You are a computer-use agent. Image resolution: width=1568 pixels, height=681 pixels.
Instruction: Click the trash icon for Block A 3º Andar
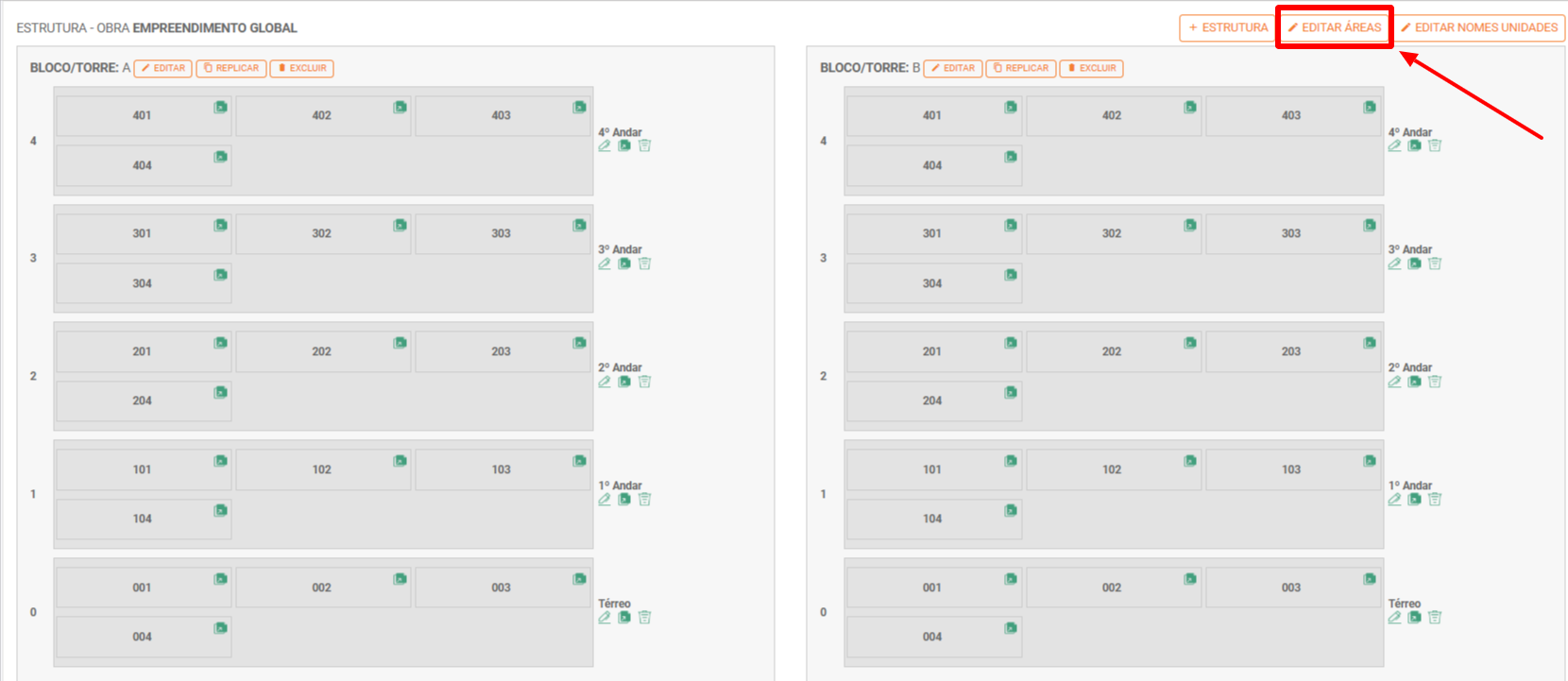click(x=644, y=264)
